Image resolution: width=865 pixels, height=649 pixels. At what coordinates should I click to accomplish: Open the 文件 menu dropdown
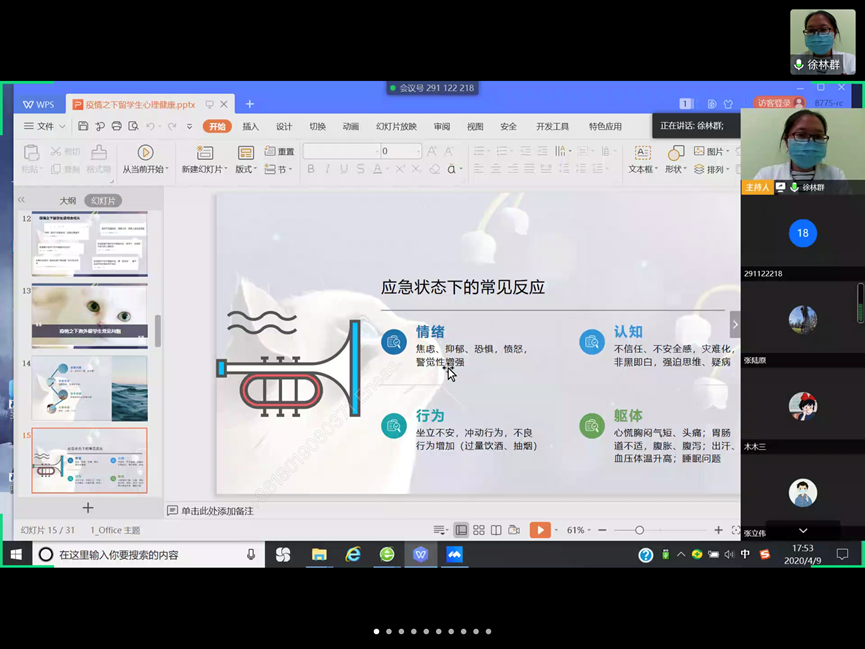(44, 127)
